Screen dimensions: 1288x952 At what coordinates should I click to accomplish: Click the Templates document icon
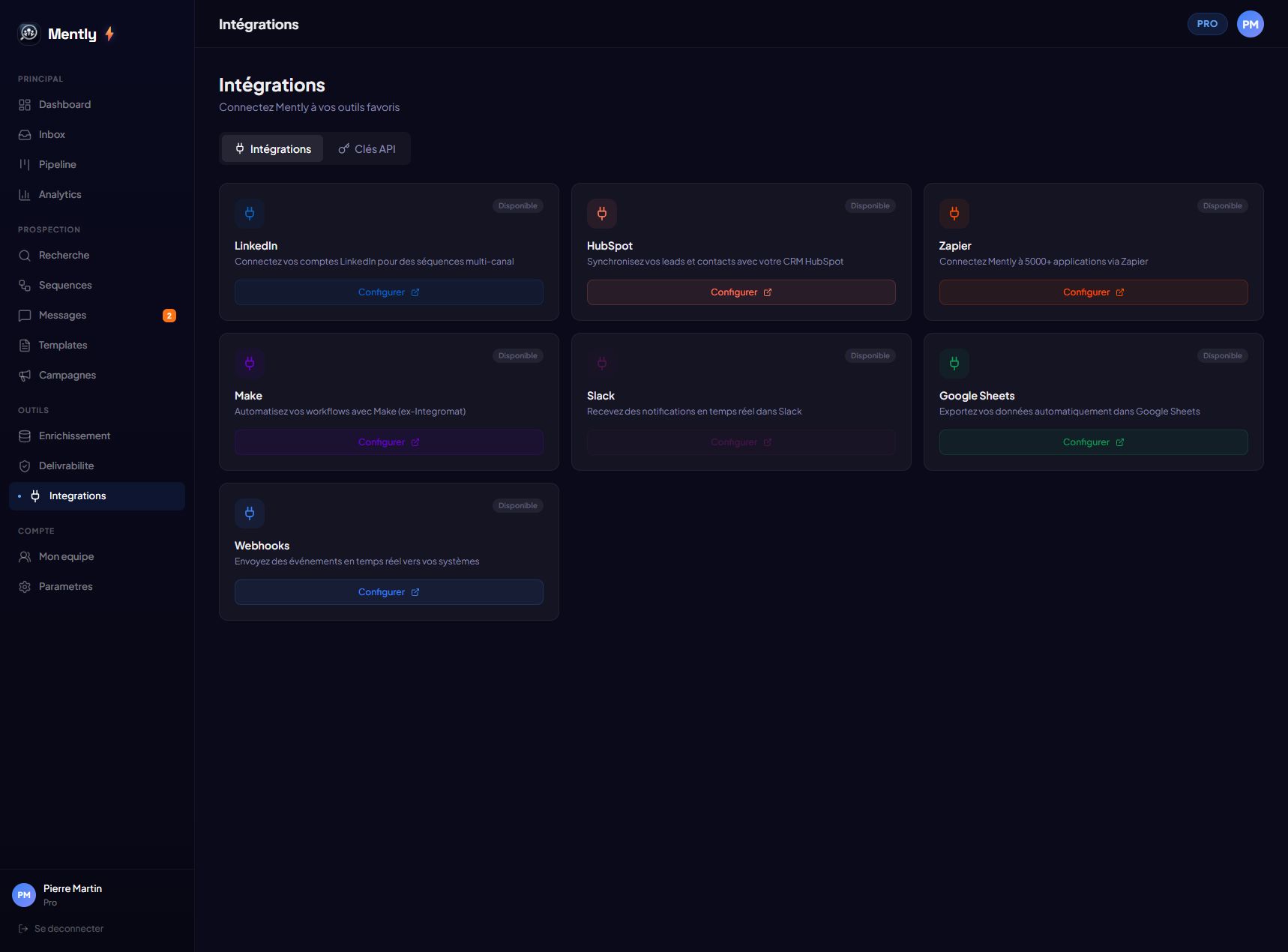coord(25,346)
